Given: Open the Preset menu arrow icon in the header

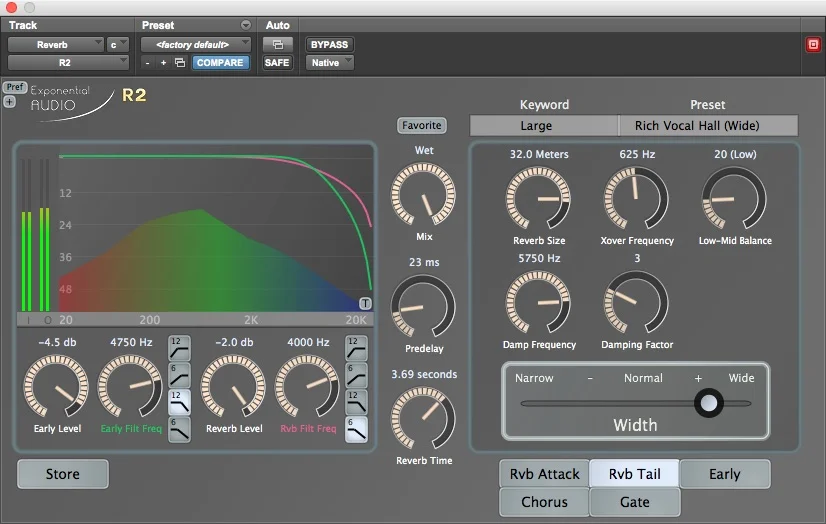Looking at the screenshot, I should click(x=245, y=25).
